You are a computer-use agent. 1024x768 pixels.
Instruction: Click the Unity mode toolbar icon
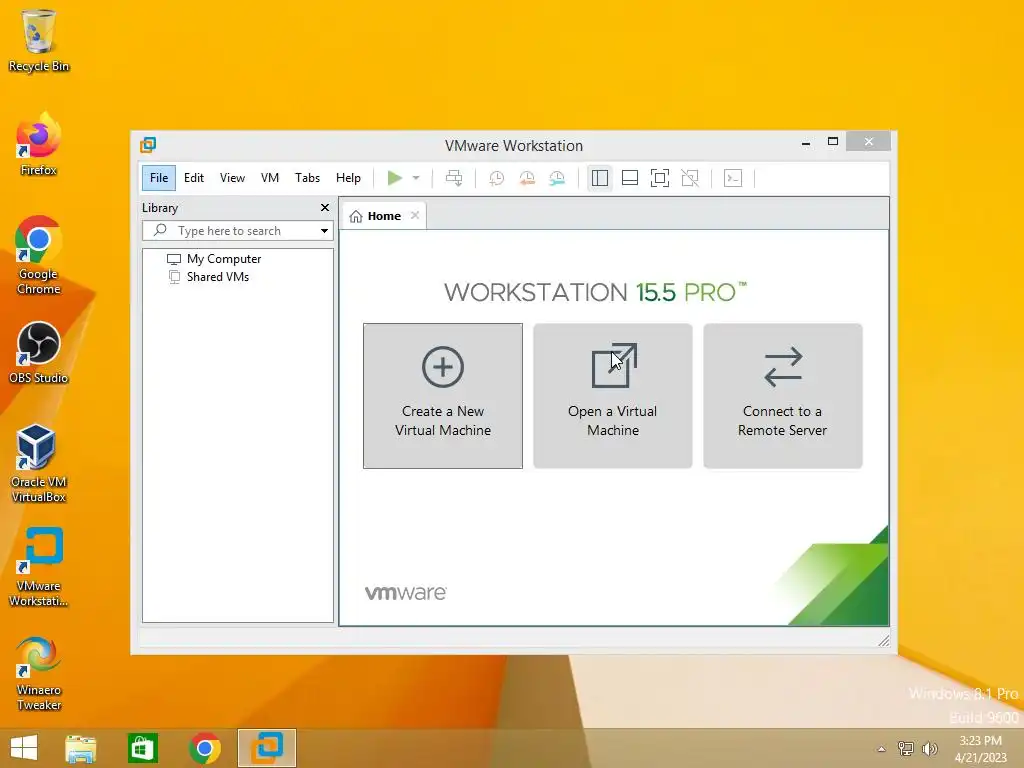(x=690, y=178)
